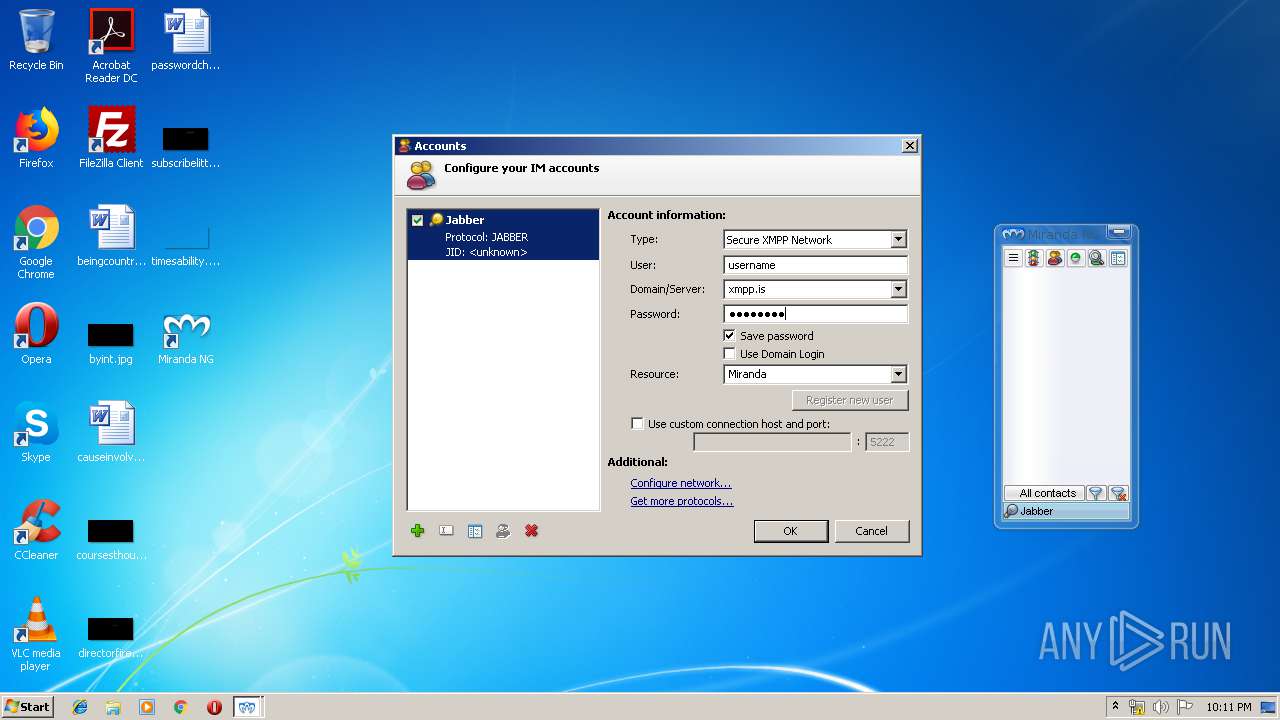1280x720 pixels.
Task: Open passwordch Word document on desktop
Action: 186,40
